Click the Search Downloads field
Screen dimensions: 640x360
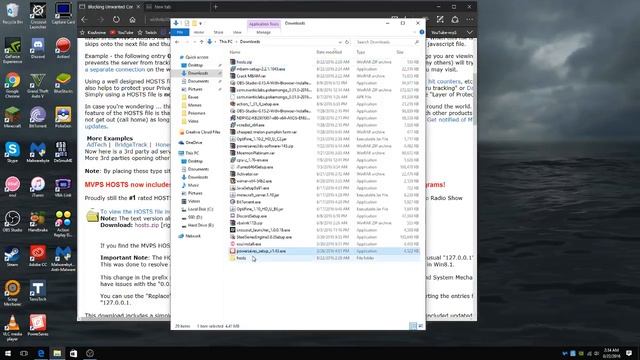386,42
